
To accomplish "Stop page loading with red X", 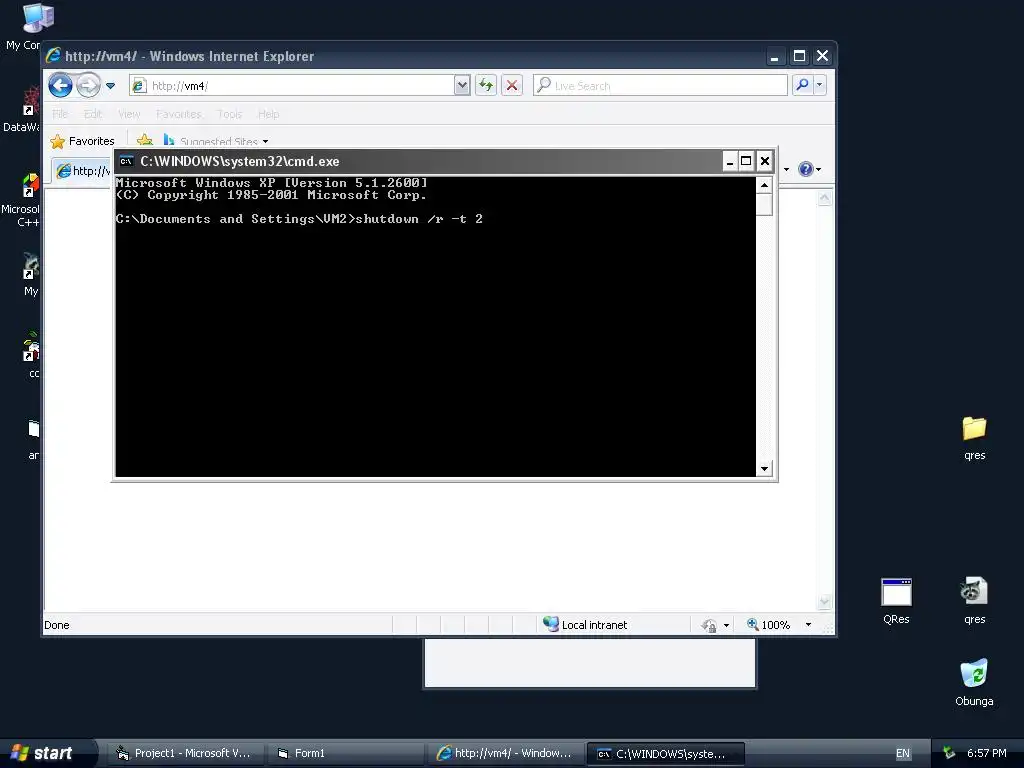I will [512, 86].
